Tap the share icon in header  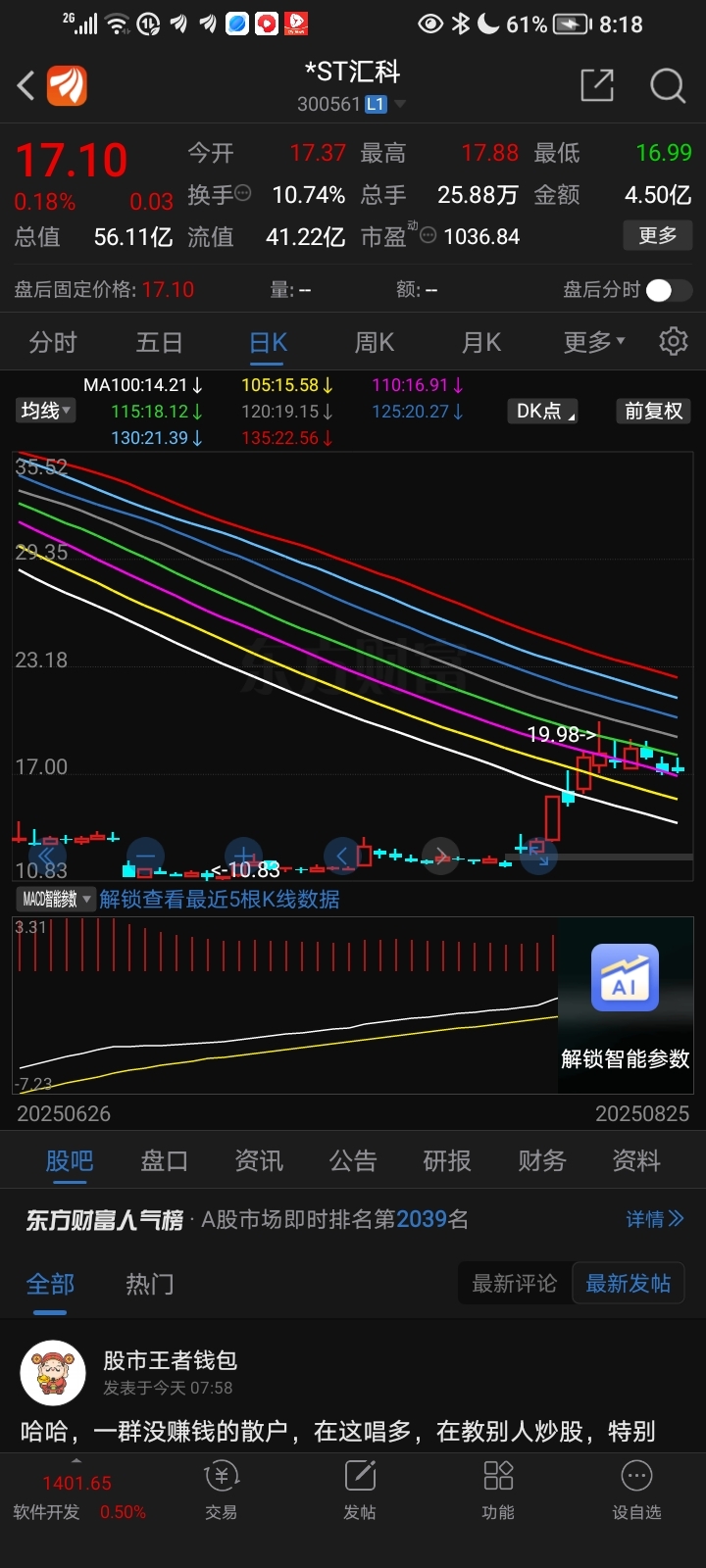[x=596, y=86]
